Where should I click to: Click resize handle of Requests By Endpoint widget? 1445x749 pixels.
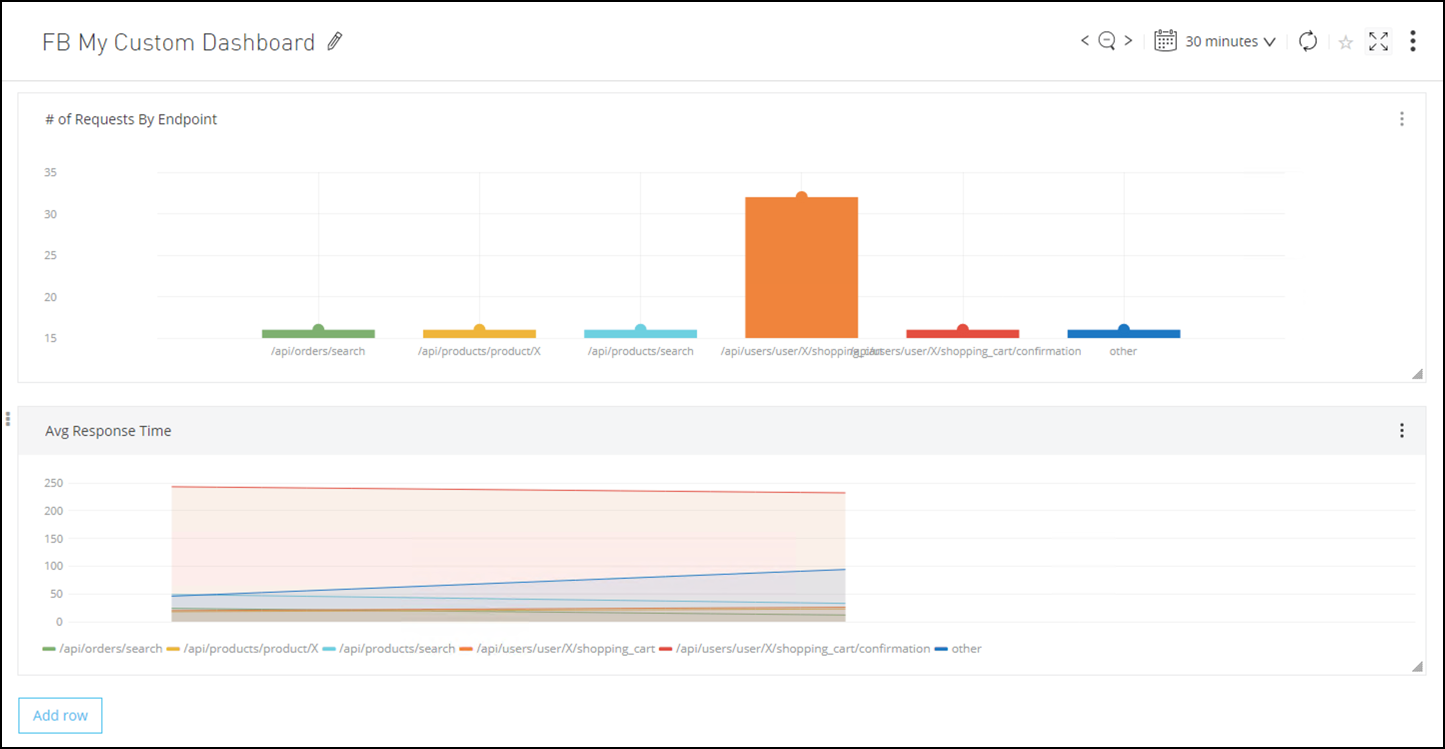[x=1417, y=374]
